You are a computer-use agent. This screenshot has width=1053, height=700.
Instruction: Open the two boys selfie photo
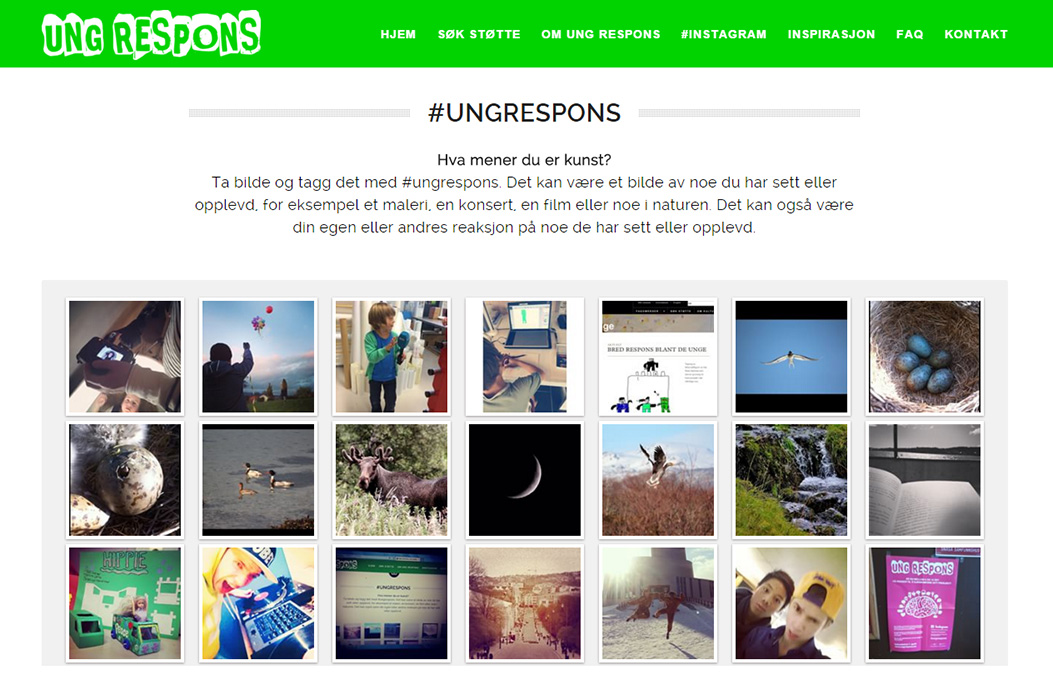[x=791, y=603]
